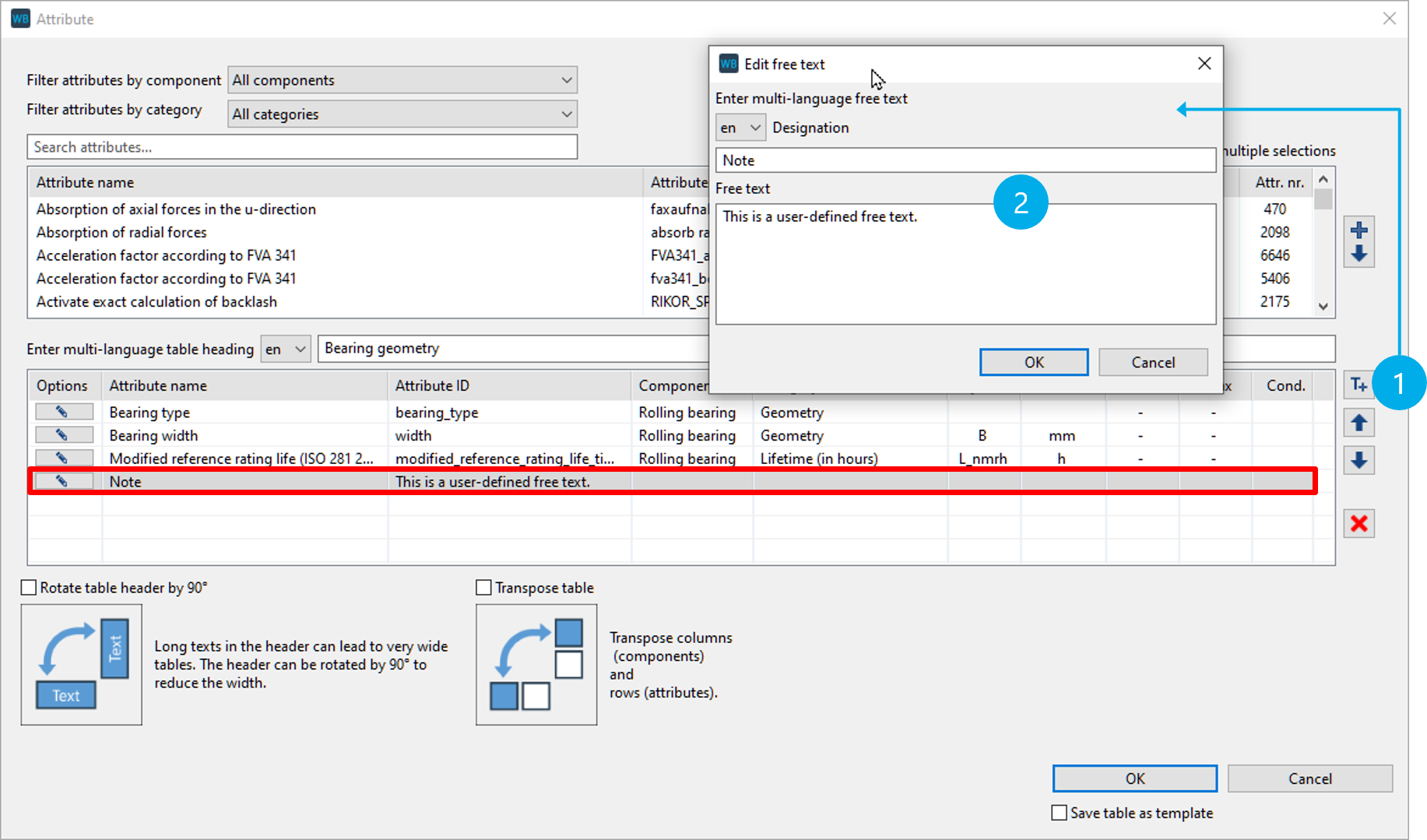The height and width of the screenshot is (840, 1427).
Task: Open the Filter attributes by component dropdown
Action: 402,80
